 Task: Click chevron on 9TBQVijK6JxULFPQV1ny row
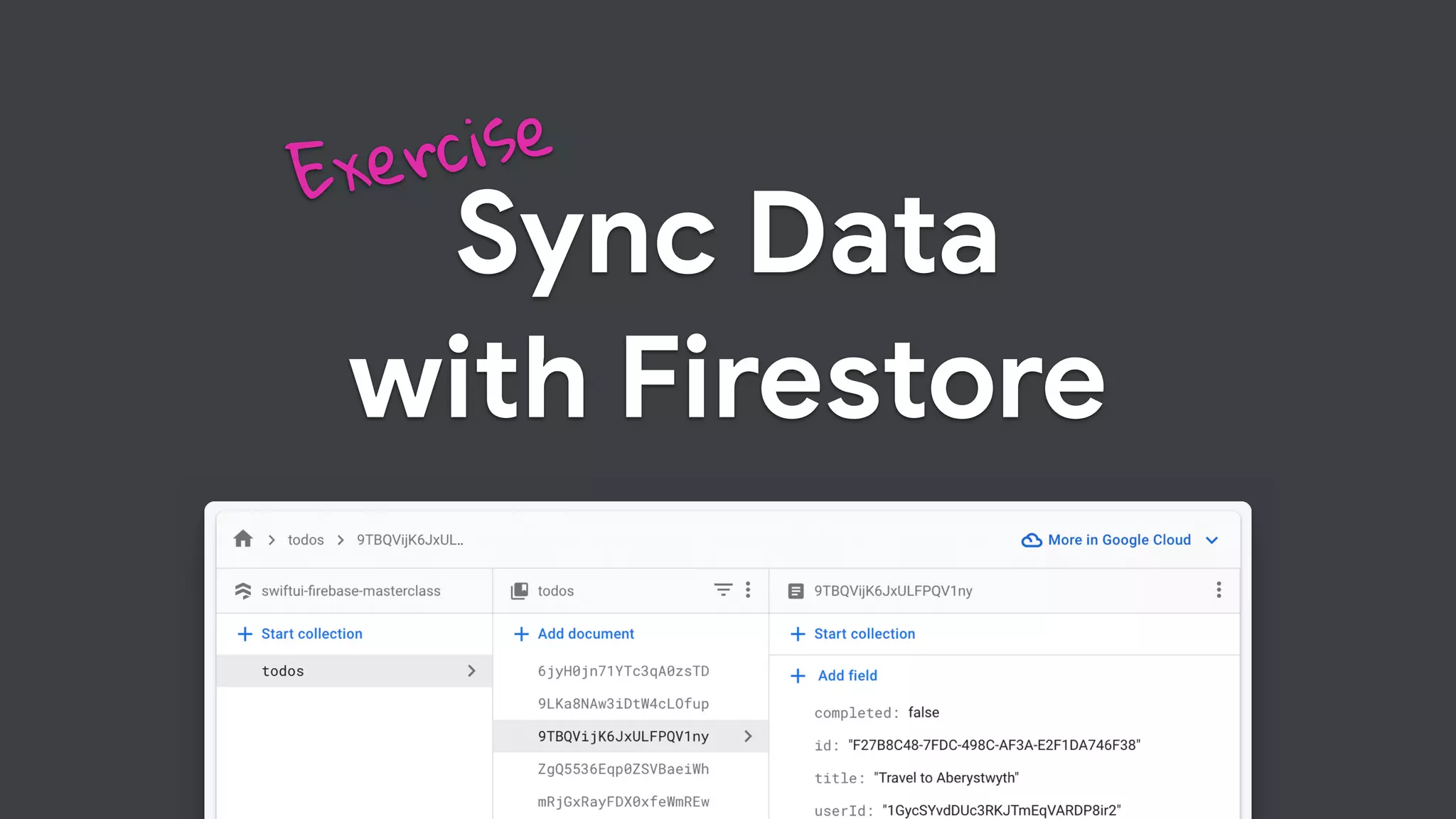[x=748, y=737]
